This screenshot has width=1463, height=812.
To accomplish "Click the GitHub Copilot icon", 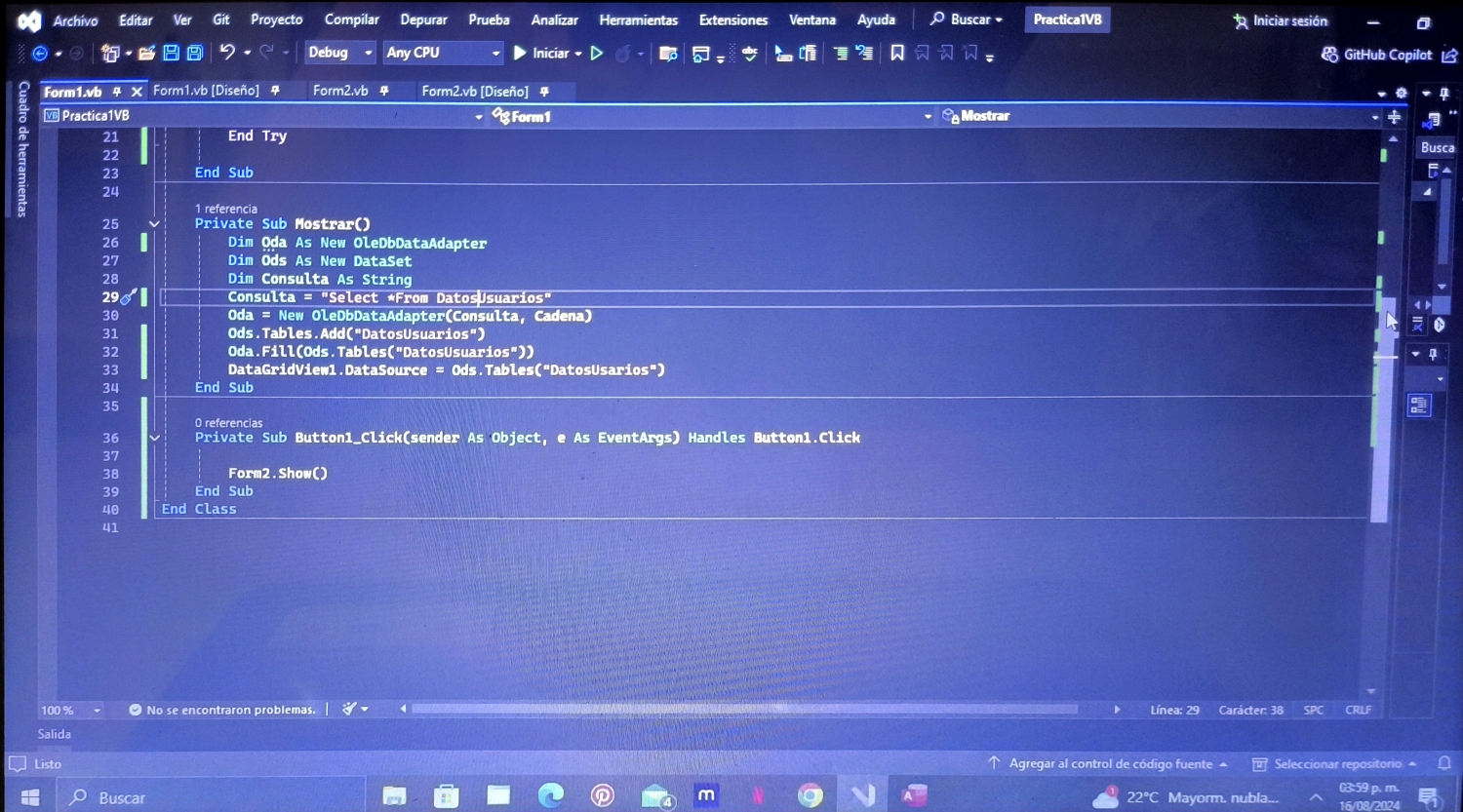I will coord(1329,55).
